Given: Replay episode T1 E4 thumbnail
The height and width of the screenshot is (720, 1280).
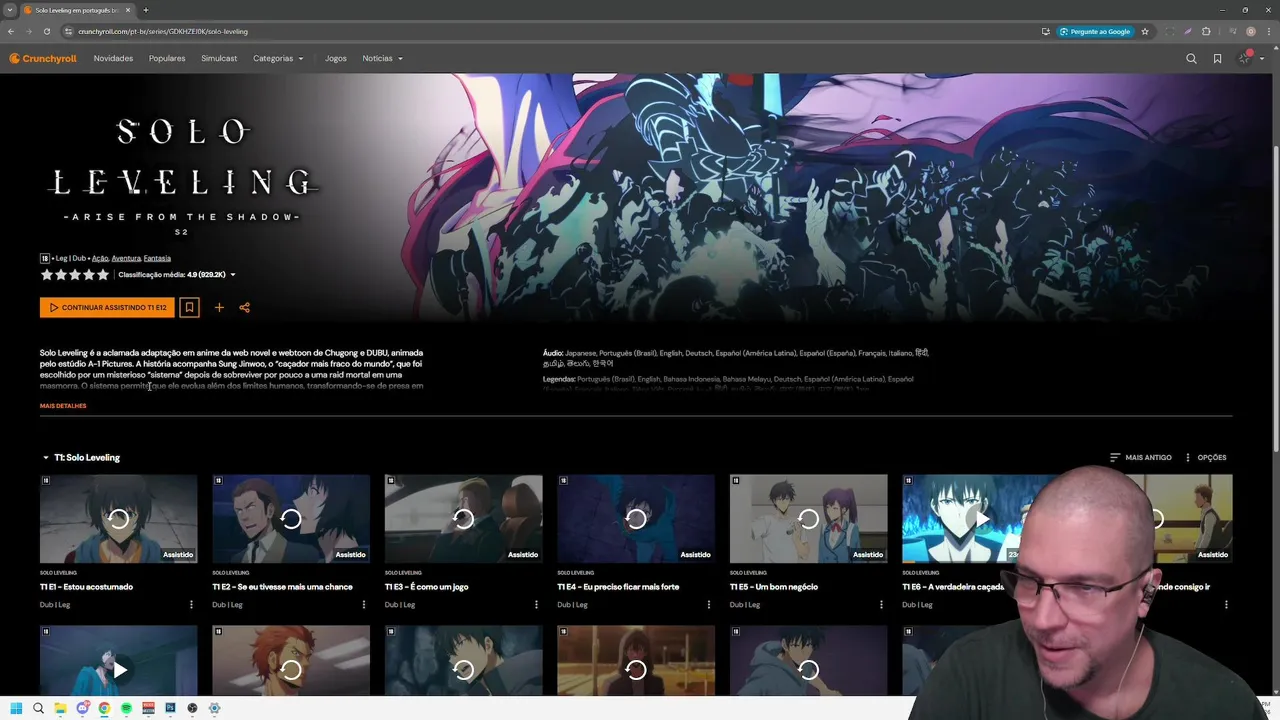Looking at the screenshot, I should click(636, 519).
